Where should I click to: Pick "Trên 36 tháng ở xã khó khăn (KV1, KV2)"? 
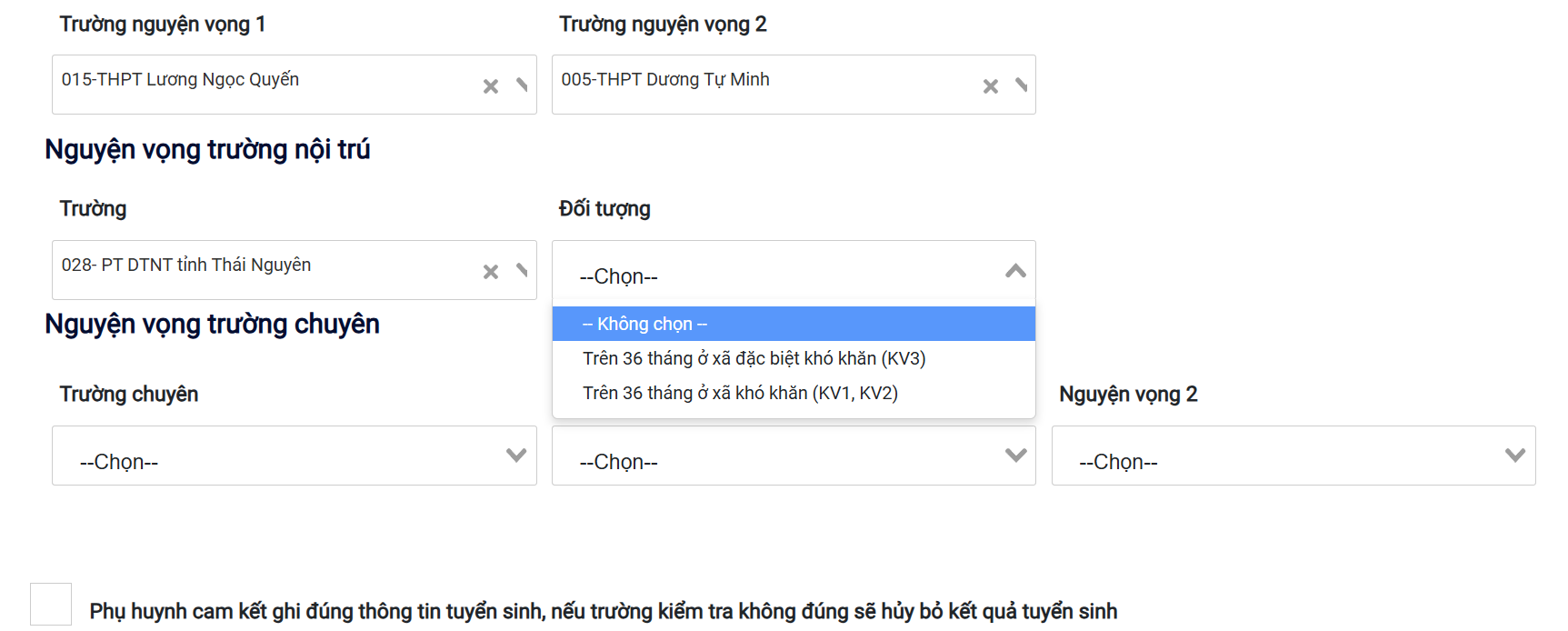point(740,393)
